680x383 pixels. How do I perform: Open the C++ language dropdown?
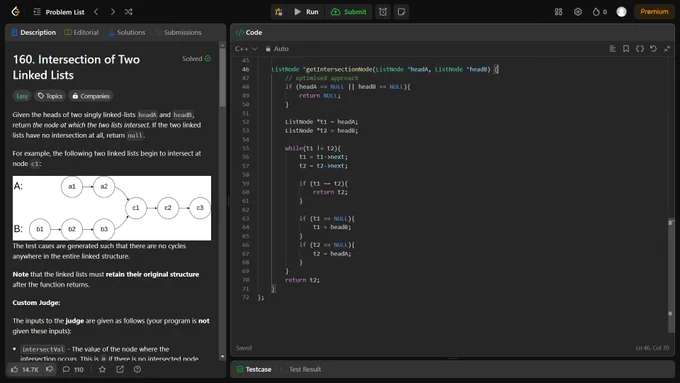tap(246, 49)
